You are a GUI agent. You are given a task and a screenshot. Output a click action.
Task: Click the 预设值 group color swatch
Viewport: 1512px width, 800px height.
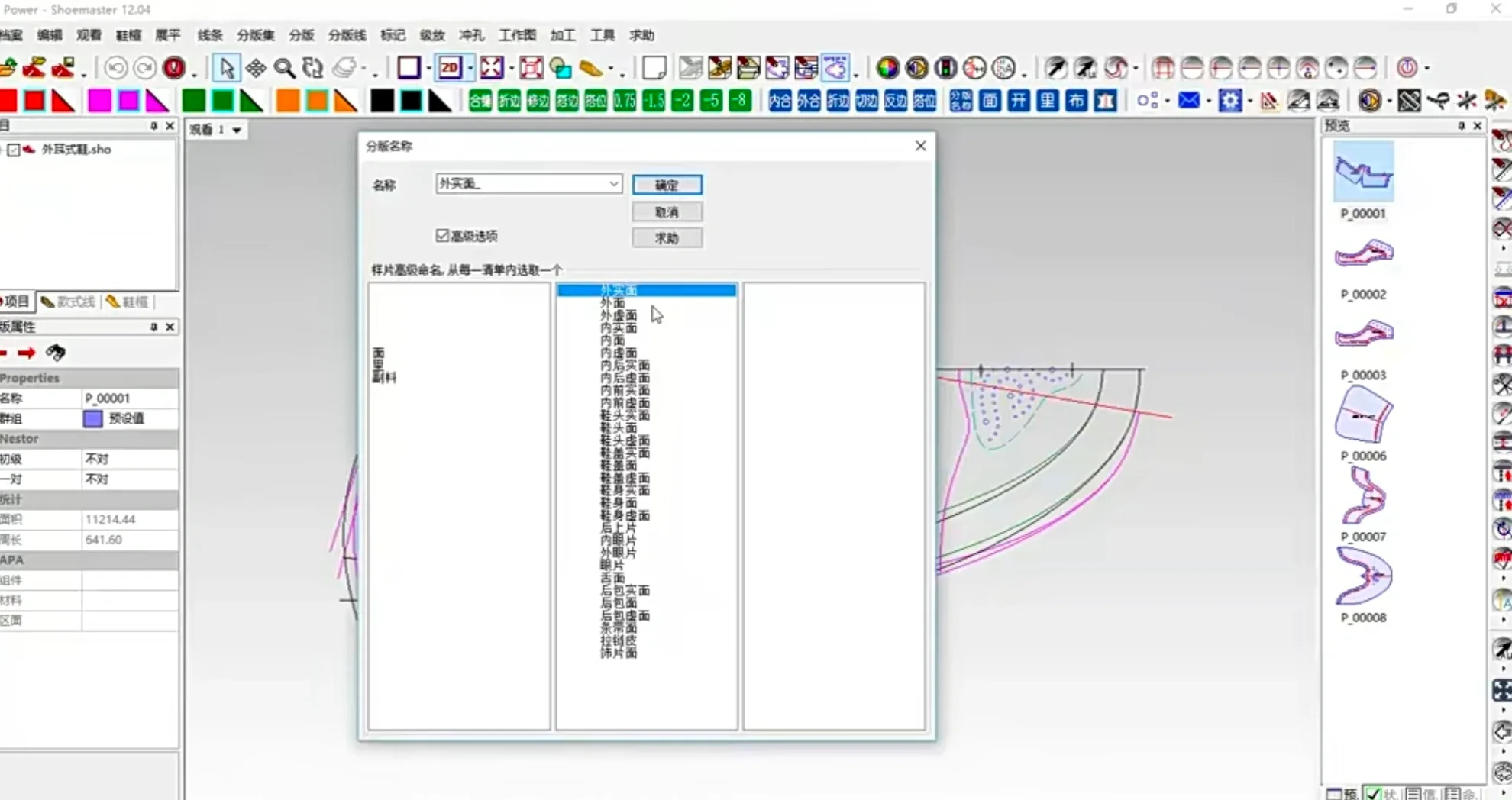tap(92, 418)
